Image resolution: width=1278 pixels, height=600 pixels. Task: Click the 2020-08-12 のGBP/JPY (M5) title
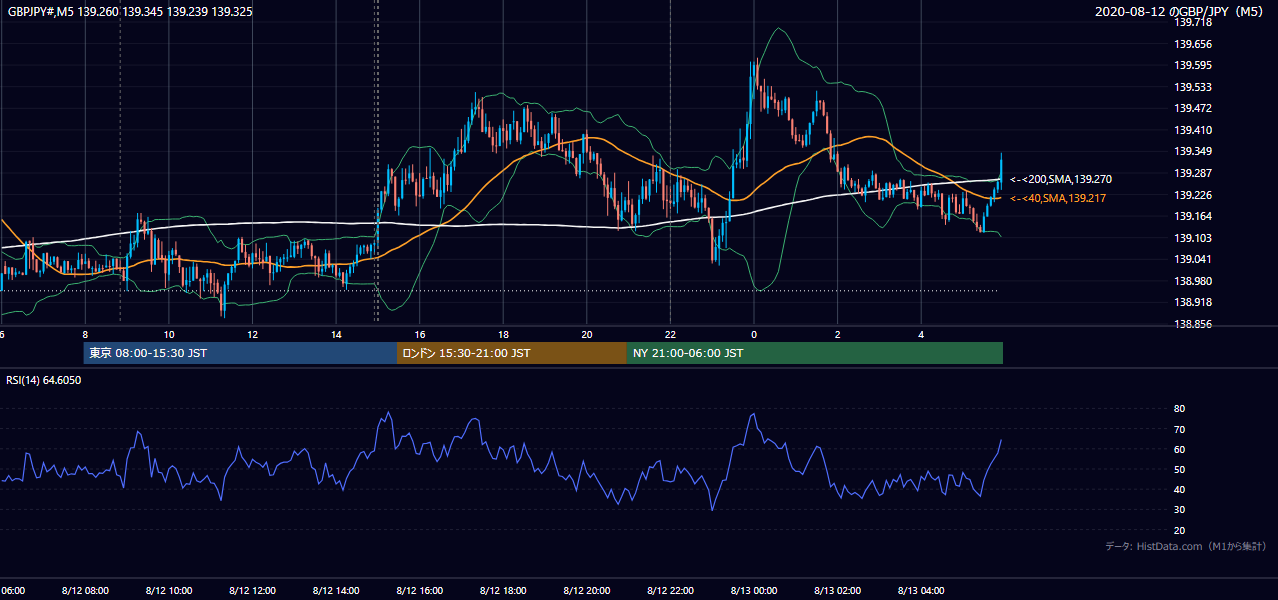click(1181, 12)
